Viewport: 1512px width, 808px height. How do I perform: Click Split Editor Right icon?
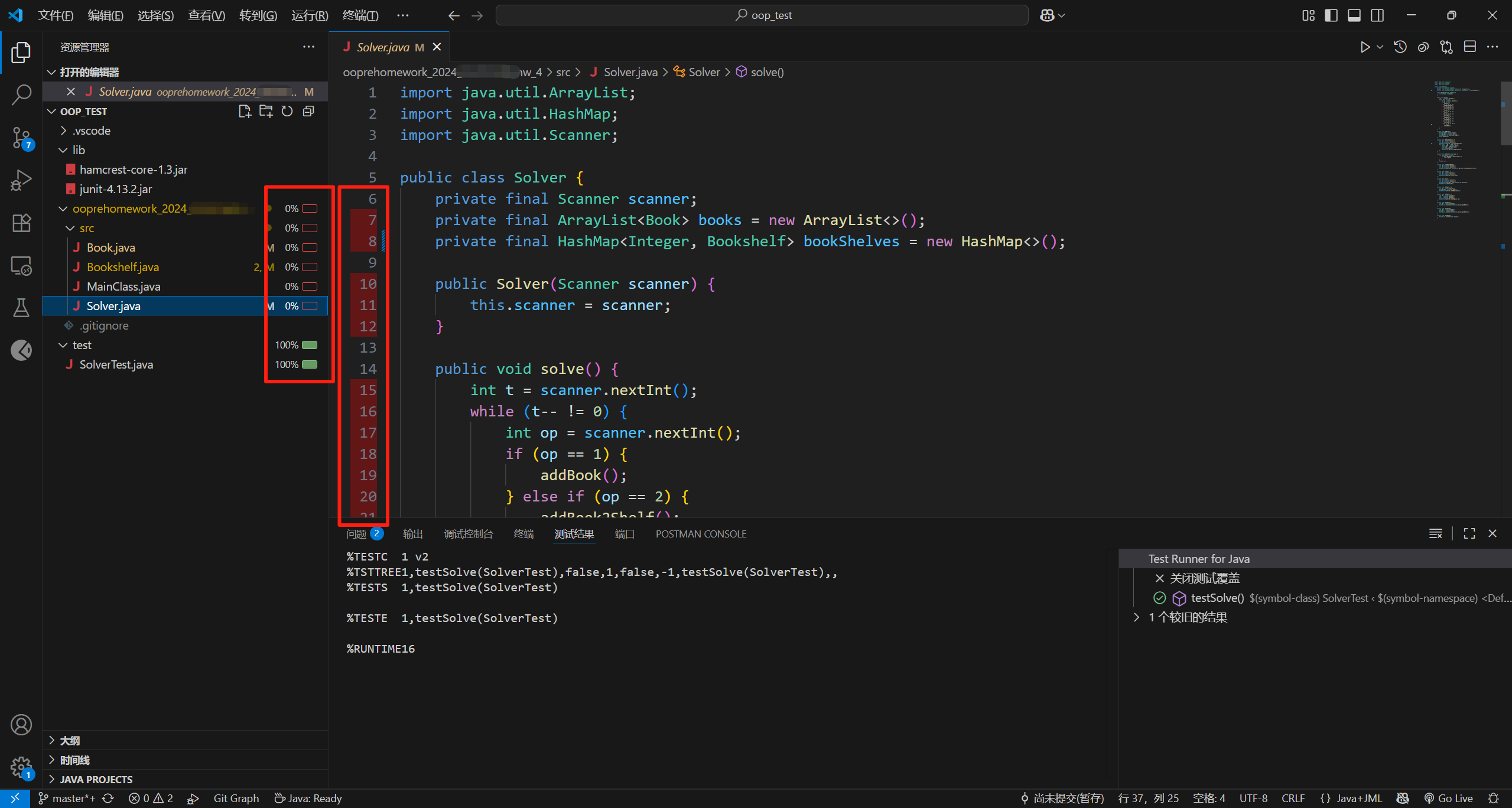(1469, 47)
